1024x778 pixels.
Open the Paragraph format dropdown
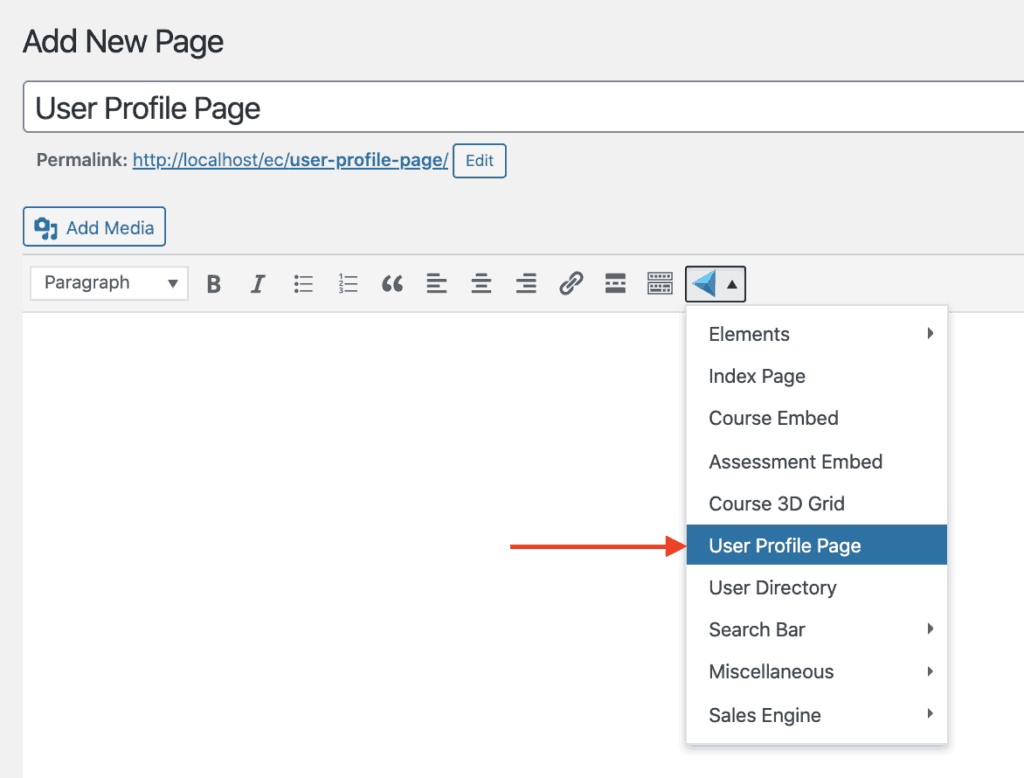(x=110, y=283)
